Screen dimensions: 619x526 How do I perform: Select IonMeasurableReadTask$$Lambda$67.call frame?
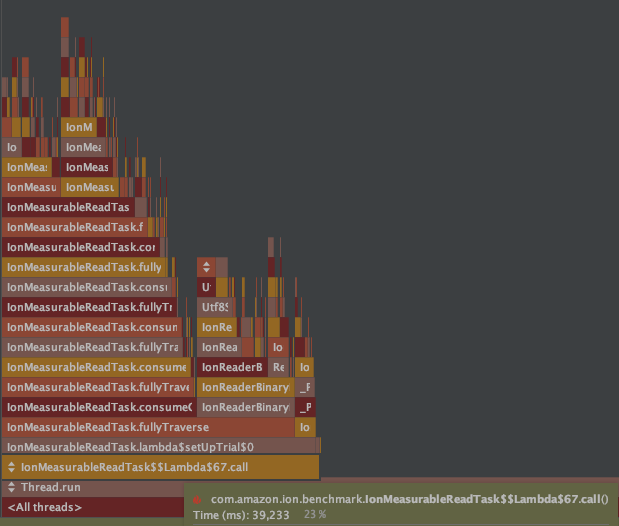(x=160, y=467)
